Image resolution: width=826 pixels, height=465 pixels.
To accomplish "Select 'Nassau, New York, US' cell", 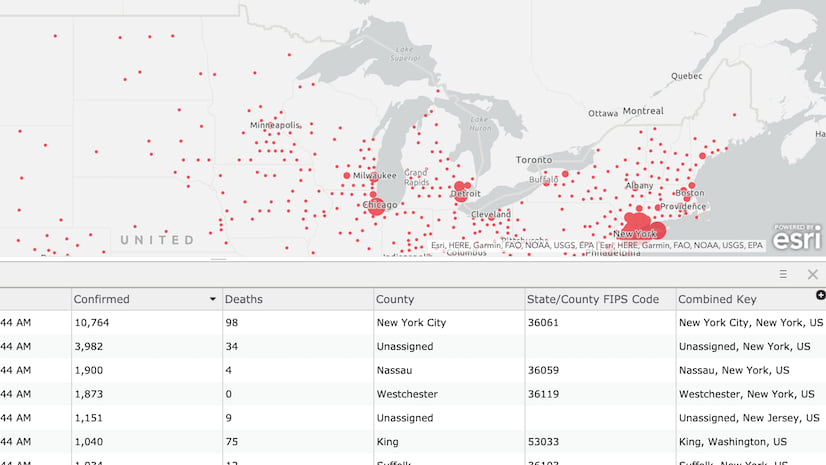I will click(x=751, y=370).
